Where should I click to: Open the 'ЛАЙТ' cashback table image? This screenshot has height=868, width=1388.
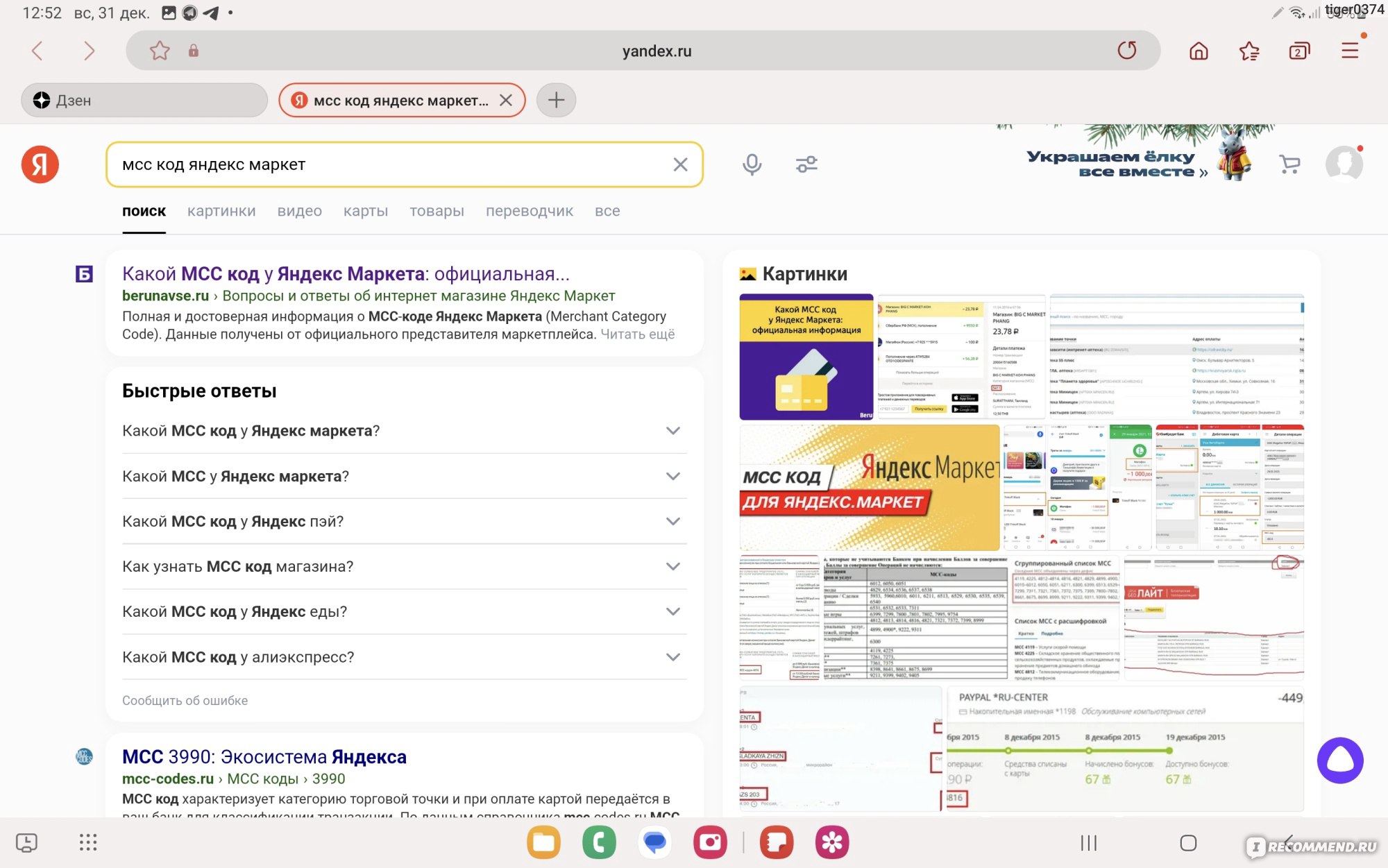point(1214,618)
